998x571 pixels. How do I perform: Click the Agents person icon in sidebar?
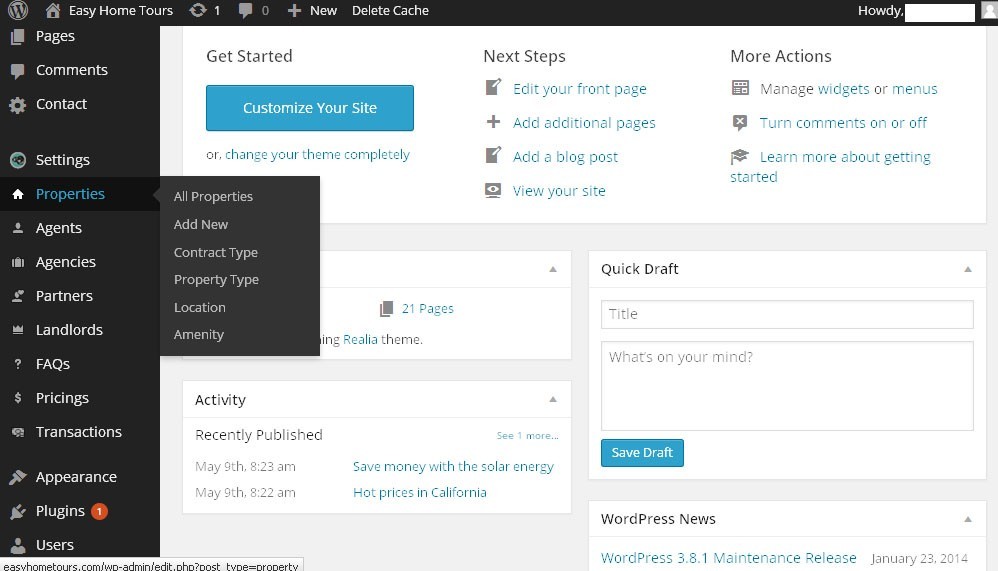(x=18, y=228)
